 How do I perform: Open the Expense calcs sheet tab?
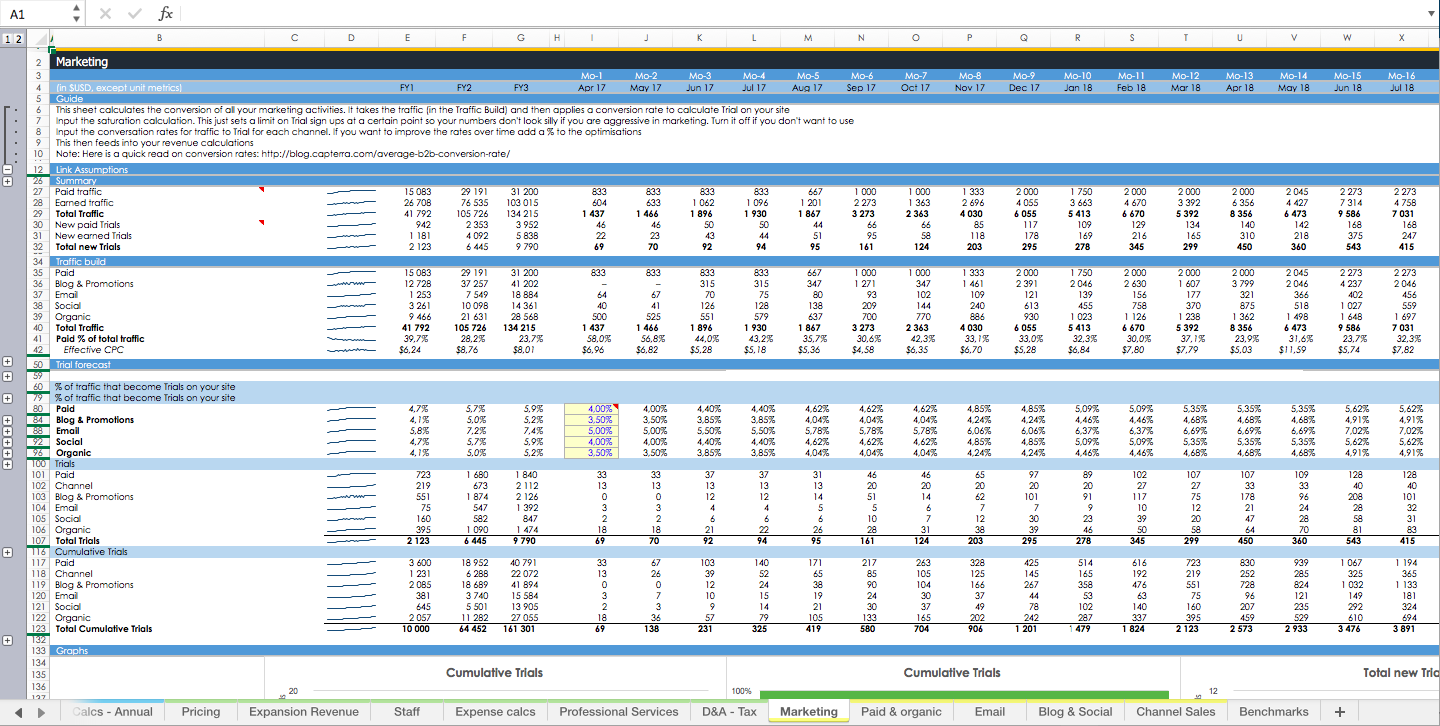pyautogui.click(x=496, y=712)
